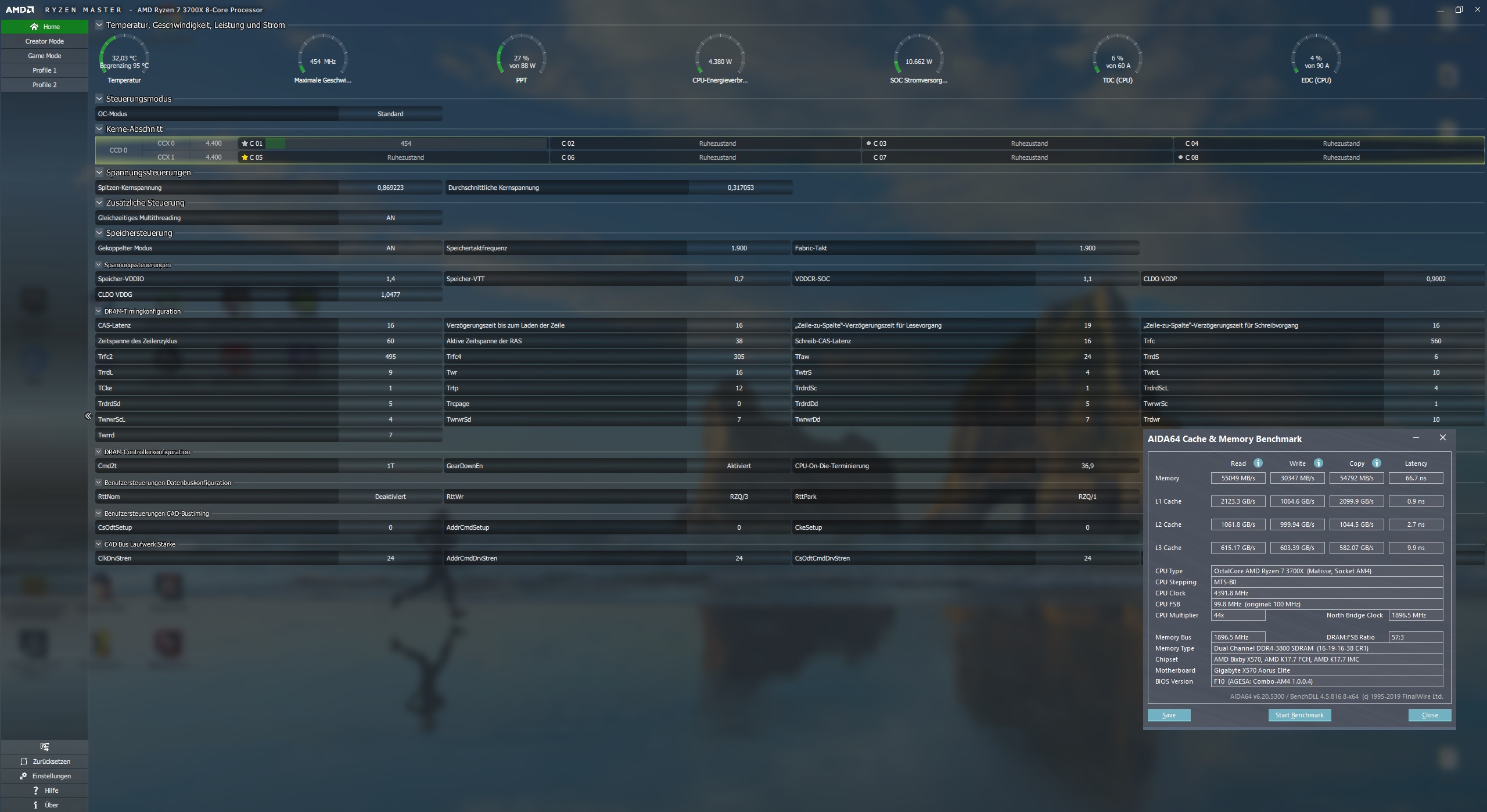The height and width of the screenshot is (812, 1487).
Task: Open Profile 2 tab
Action: [x=45, y=85]
